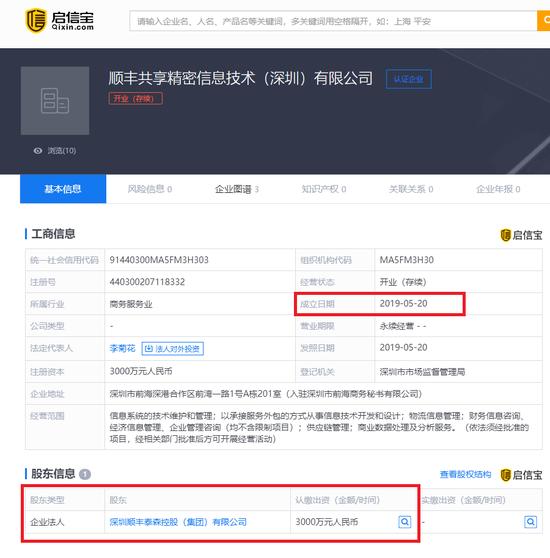The image size is (550, 558).
Task: Open shareholder link 深圳顺丰泰森控股（集团）有限公司
Action: 178,522
